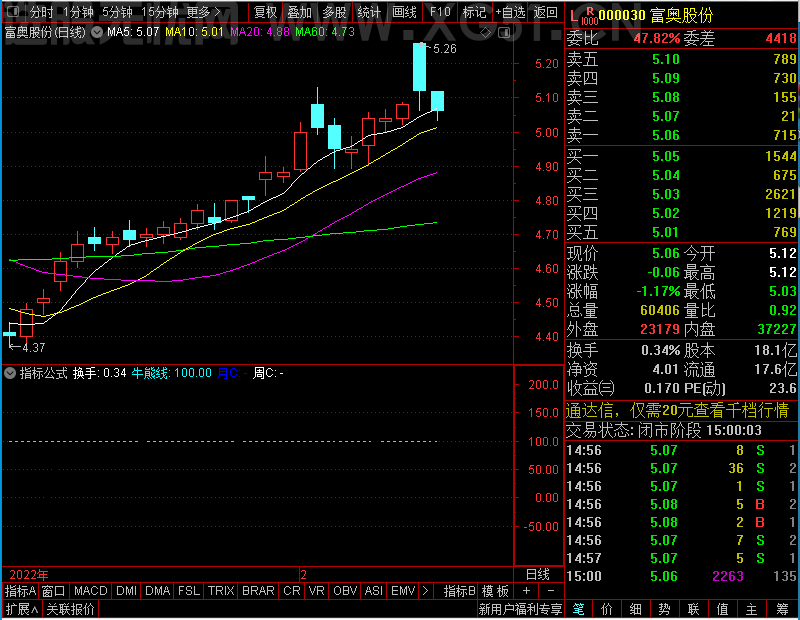Select the 联 related tab
The image size is (800, 620).
(x=693, y=609)
